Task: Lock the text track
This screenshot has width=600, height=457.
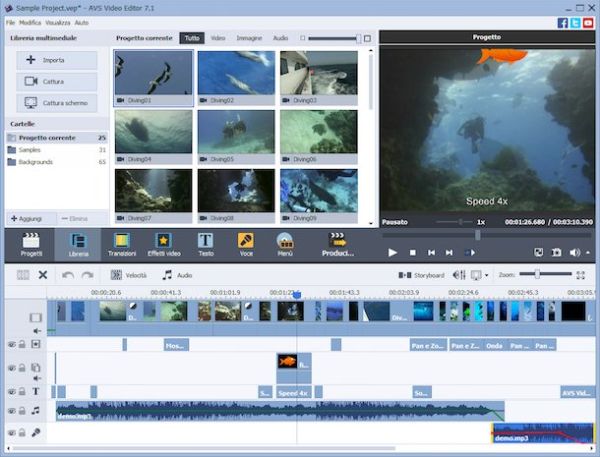Action: point(22,391)
